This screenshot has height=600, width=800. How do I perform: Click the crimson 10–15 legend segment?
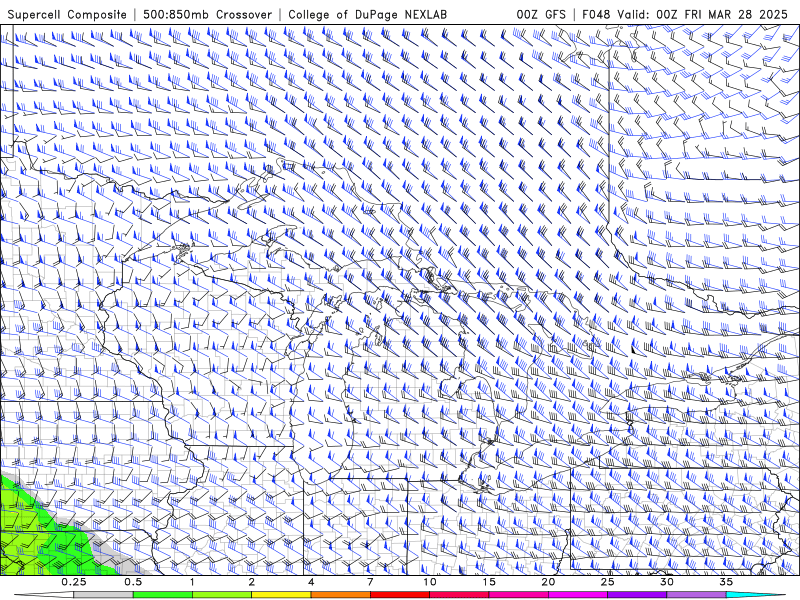459,595
